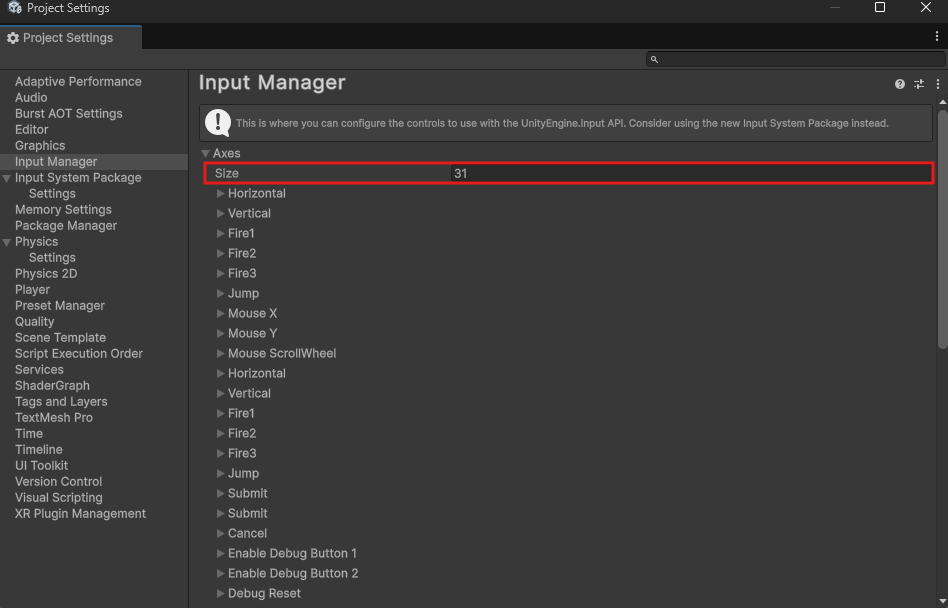Open the preset selector sliders icon

pos(919,84)
